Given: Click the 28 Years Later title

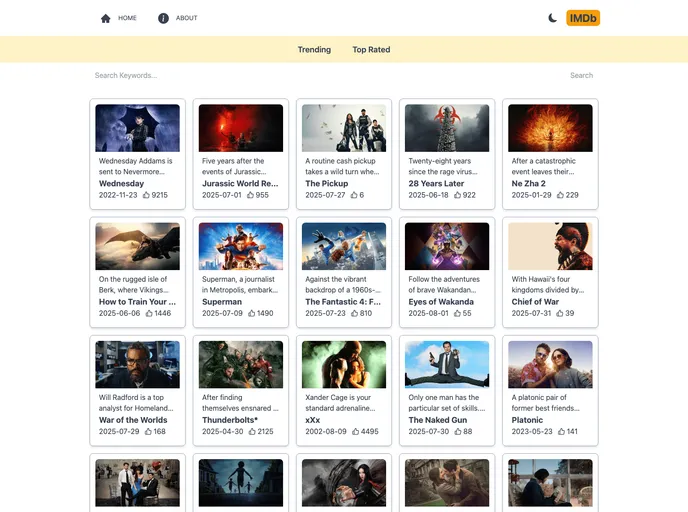Looking at the screenshot, I should tap(436, 183).
